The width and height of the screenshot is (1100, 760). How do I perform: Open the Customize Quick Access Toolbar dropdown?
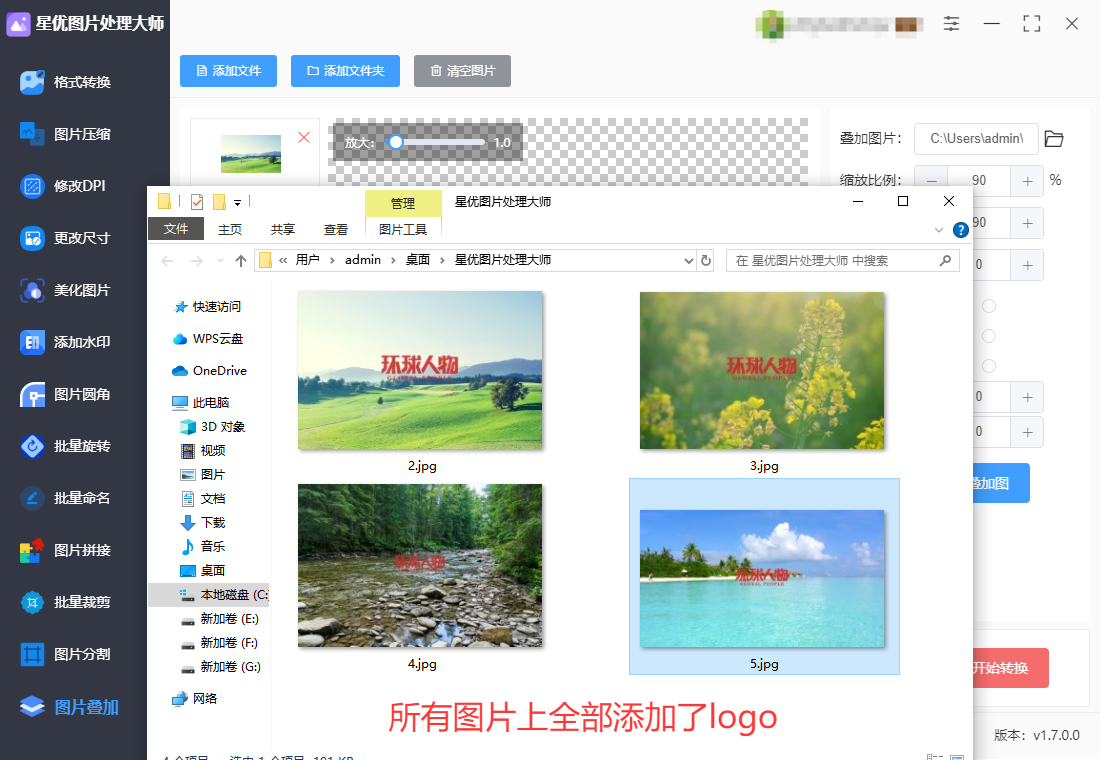coord(237,203)
